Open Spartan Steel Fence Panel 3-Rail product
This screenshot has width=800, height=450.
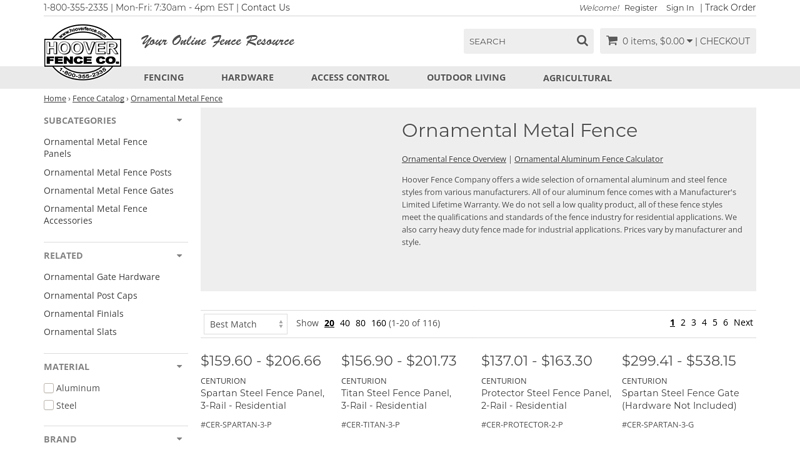click(x=262, y=399)
